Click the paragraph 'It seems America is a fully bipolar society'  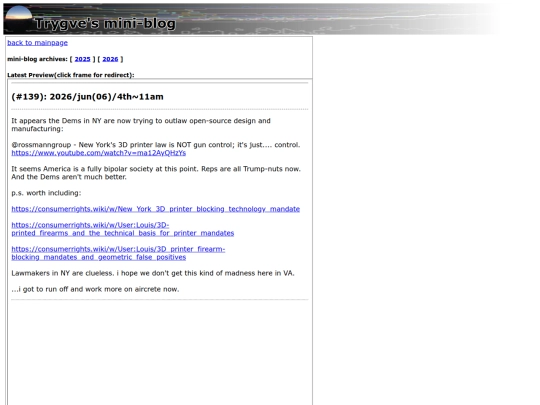tap(156, 173)
